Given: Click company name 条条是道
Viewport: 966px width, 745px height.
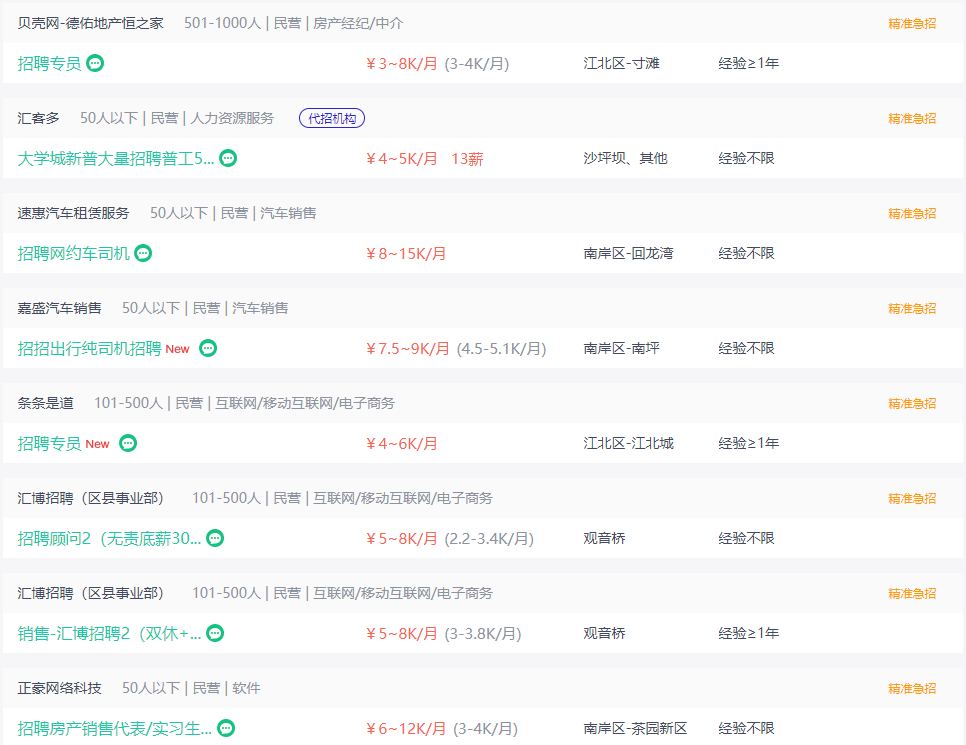Looking at the screenshot, I should [x=45, y=403].
